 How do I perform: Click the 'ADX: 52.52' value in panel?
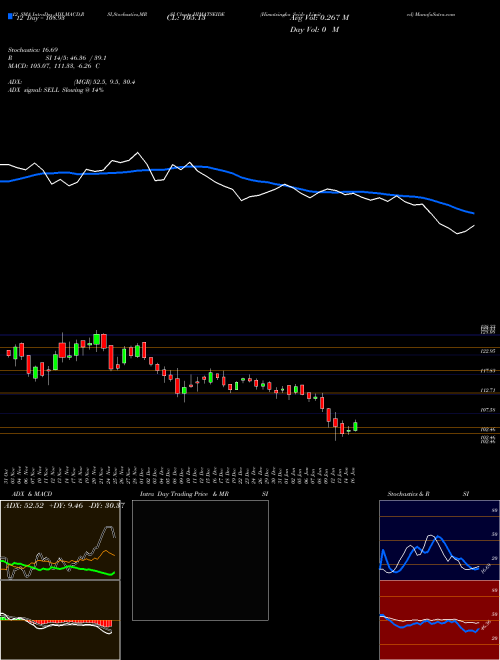pos(24,506)
